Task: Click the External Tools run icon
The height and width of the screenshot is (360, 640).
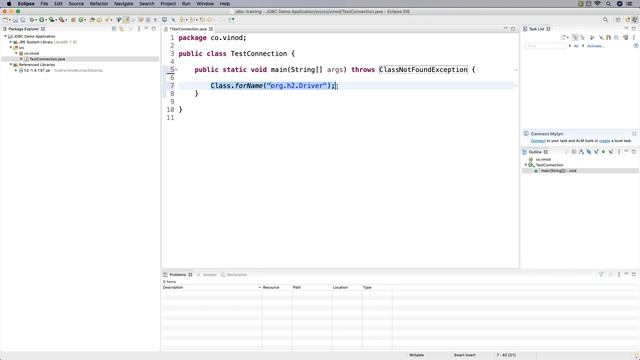Action: 61,20
